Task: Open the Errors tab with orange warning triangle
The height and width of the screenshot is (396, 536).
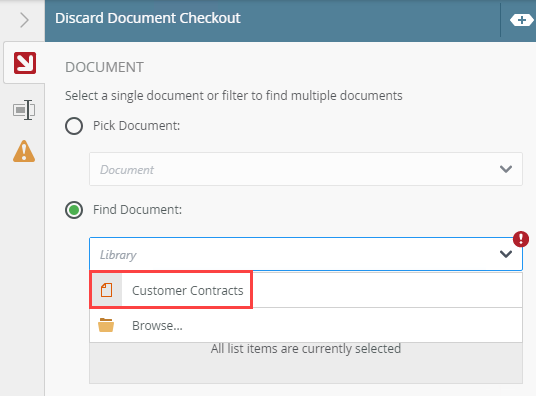Action: pyautogui.click(x=24, y=151)
